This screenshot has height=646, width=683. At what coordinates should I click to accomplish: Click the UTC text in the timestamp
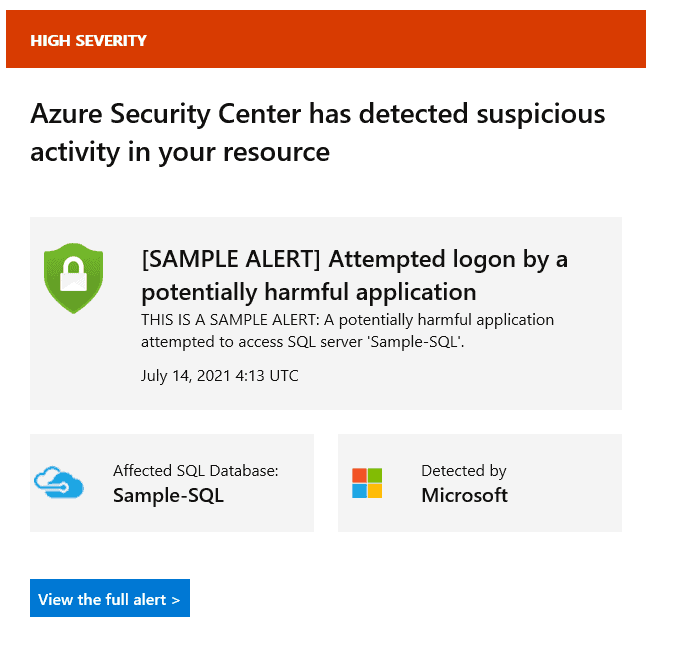point(284,375)
